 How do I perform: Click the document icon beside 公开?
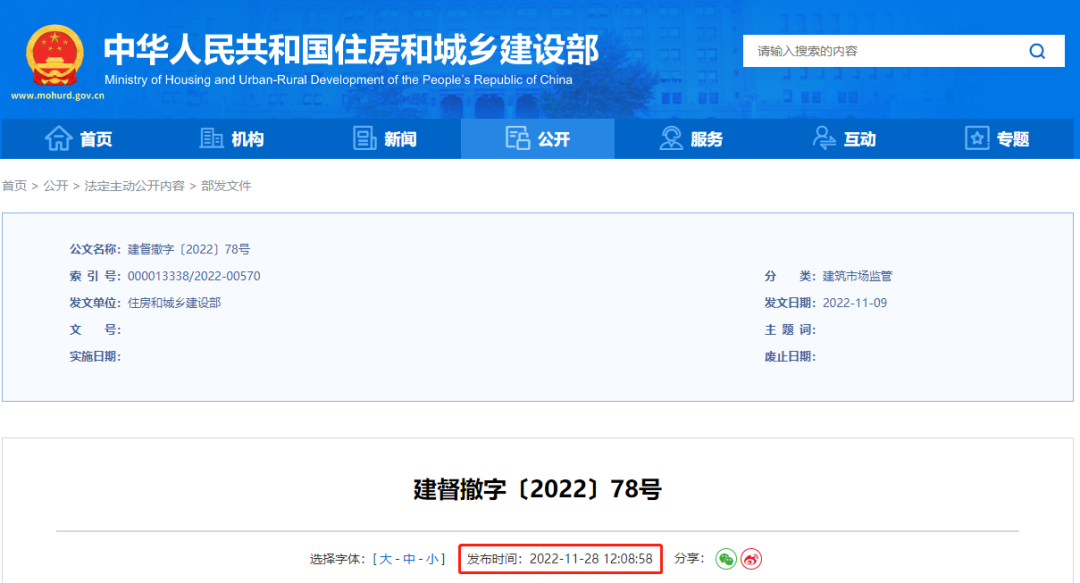pyautogui.click(x=519, y=138)
